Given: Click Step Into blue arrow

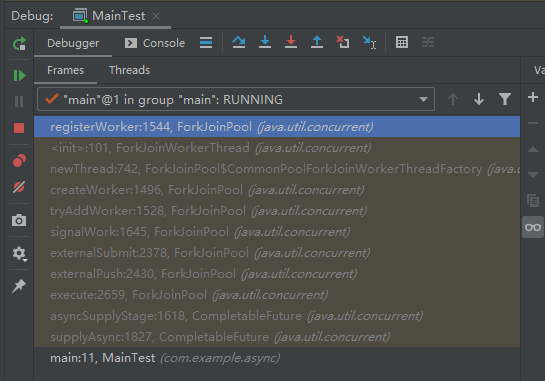Looking at the screenshot, I should (x=265, y=42).
